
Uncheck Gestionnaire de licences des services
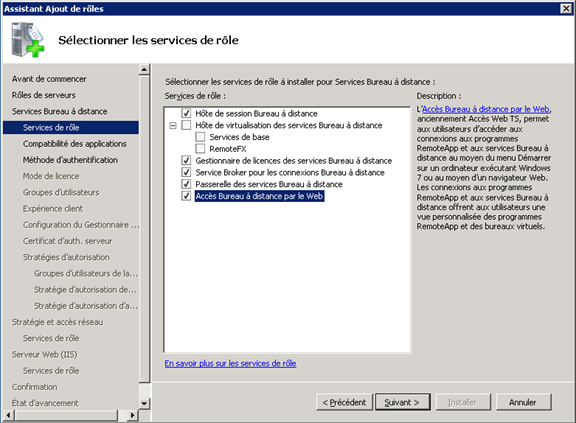[186, 160]
